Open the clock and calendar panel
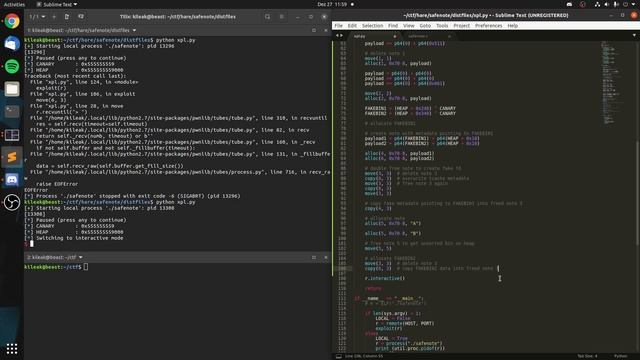 pos(336,4)
